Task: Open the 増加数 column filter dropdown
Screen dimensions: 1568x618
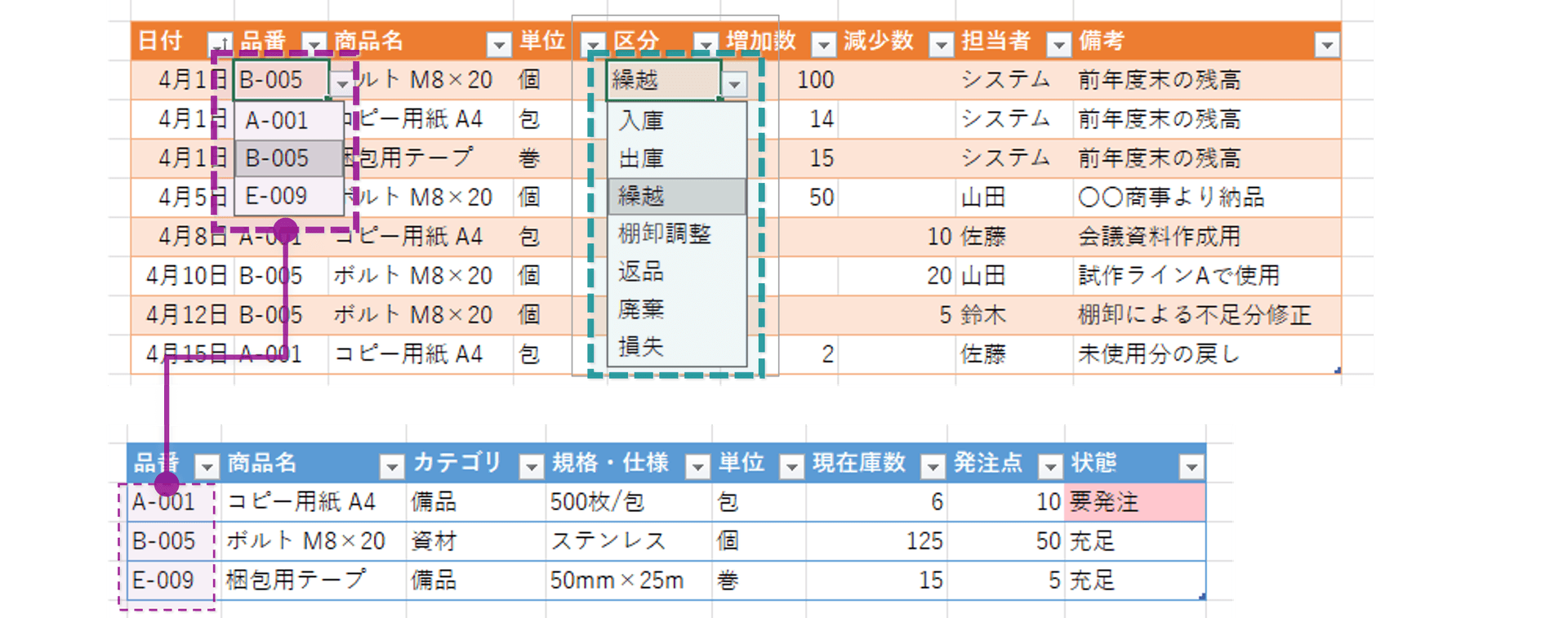Action: point(824,44)
